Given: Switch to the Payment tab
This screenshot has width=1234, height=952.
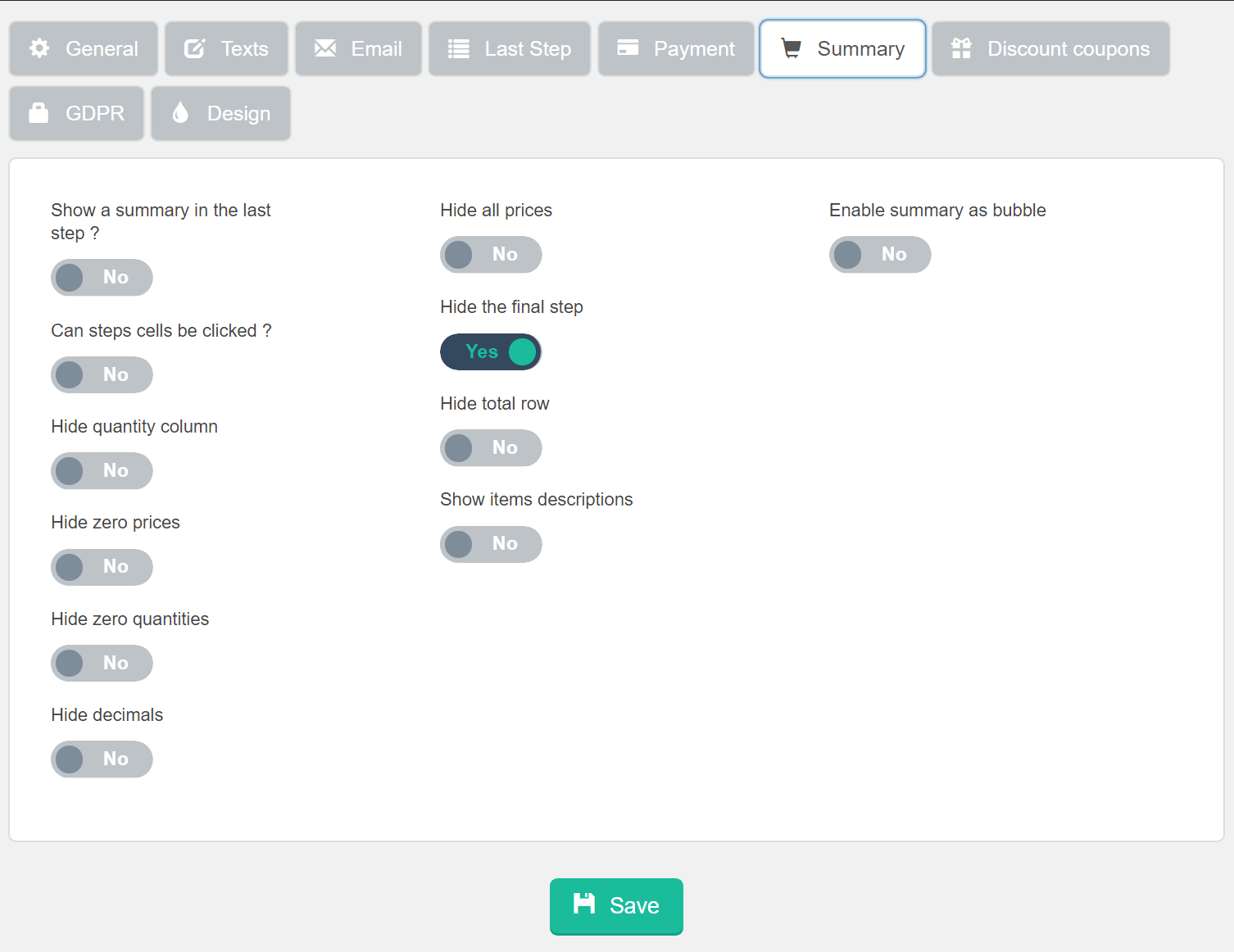Looking at the screenshot, I should coord(675,48).
